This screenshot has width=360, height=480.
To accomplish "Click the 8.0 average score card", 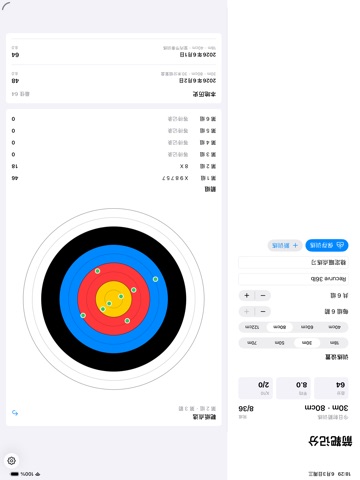I will (x=293, y=388).
